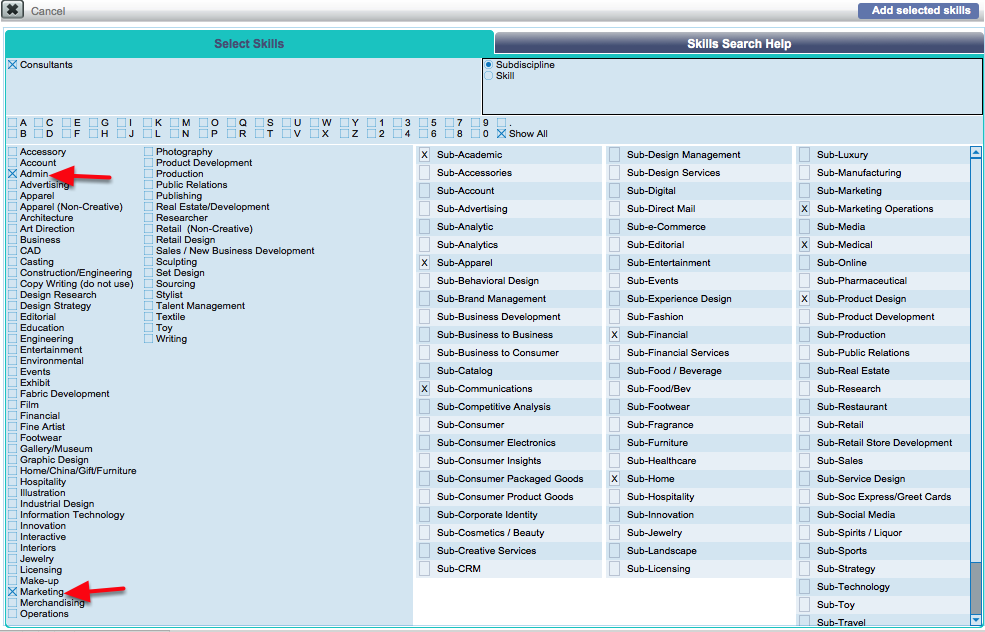Viewport: 985px width, 632px height.
Task: Check the Sub-Consumer Insights checkbox
Action: [x=425, y=460]
